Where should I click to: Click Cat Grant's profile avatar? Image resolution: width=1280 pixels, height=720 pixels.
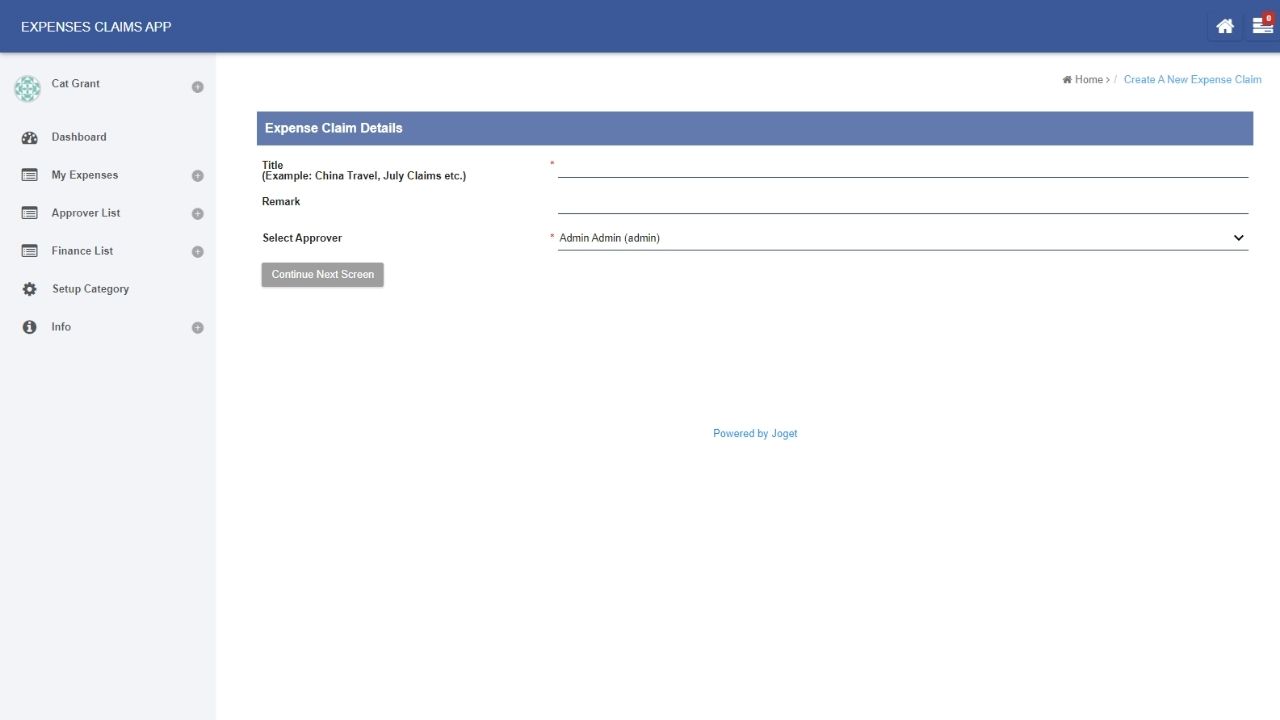pyautogui.click(x=27, y=88)
